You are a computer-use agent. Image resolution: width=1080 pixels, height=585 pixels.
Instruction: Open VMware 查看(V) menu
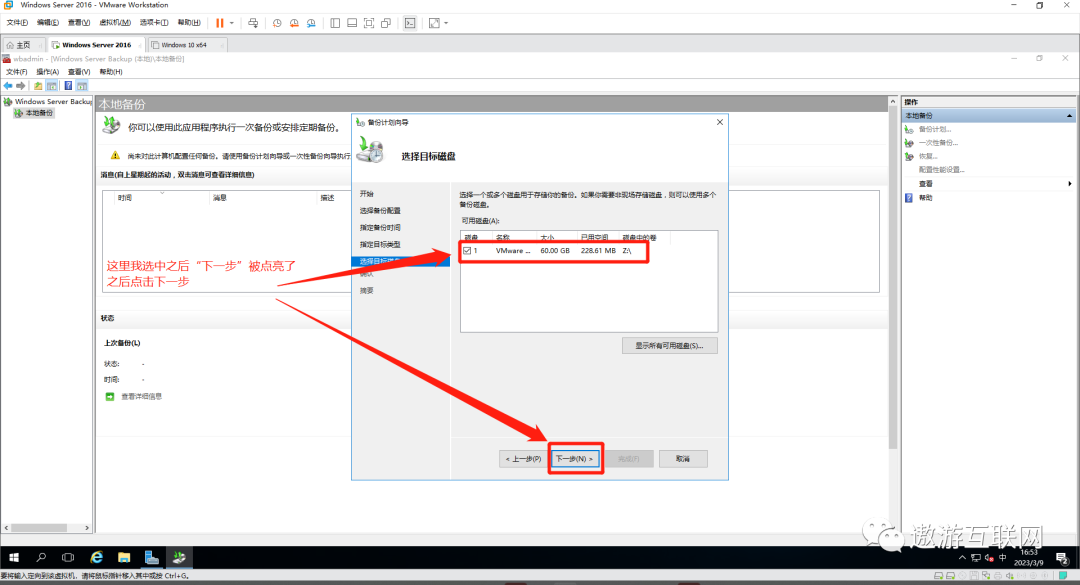[x=79, y=23]
